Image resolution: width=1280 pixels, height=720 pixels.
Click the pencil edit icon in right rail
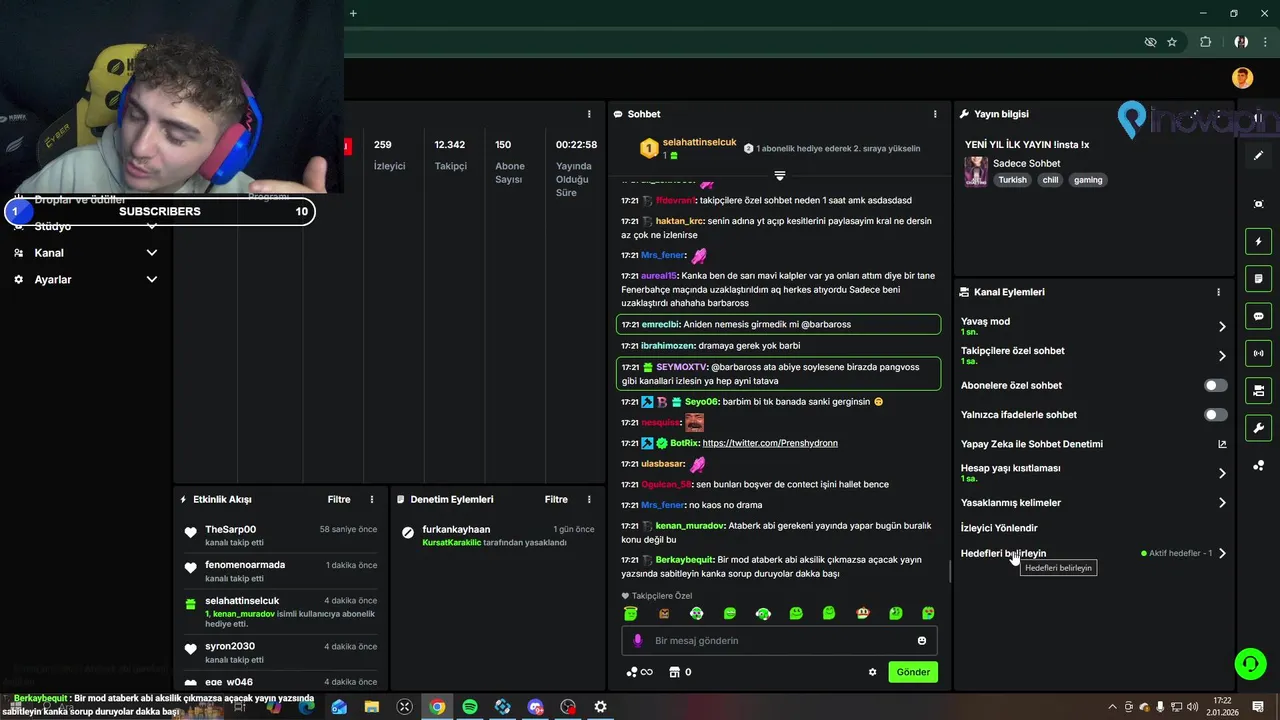(1259, 155)
